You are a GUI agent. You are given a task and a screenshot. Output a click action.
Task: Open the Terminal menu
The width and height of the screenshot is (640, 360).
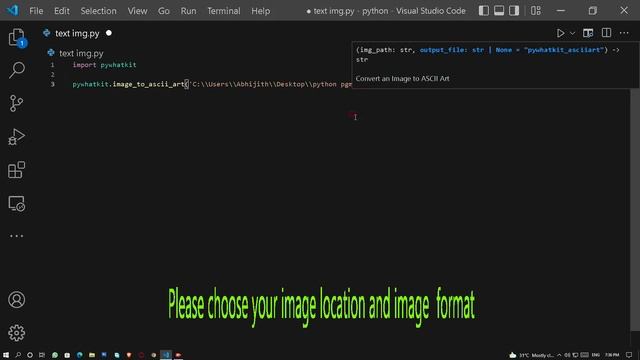coord(224,11)
